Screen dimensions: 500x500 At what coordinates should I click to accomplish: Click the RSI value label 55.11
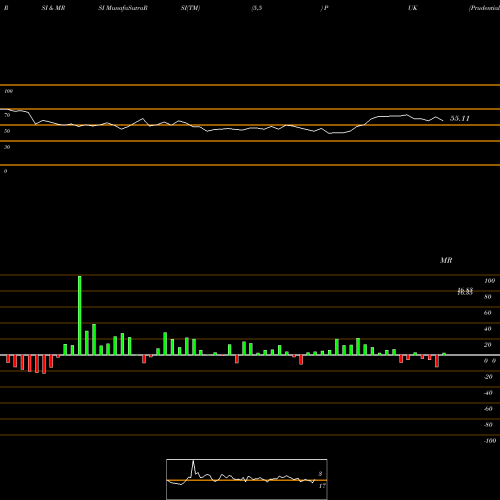460,118
